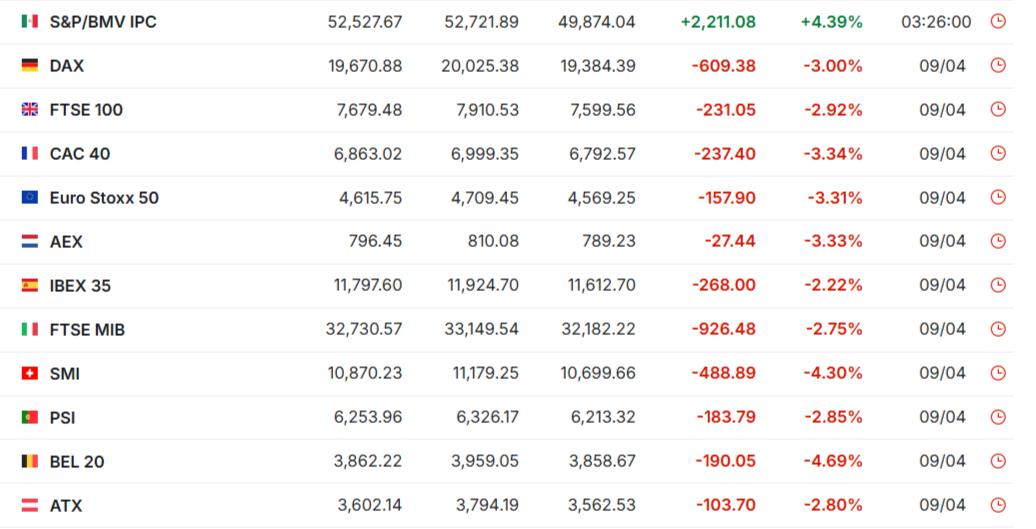Click the clock icon in SMI row
Screen dimensions: 1036x529
[998, 373]
